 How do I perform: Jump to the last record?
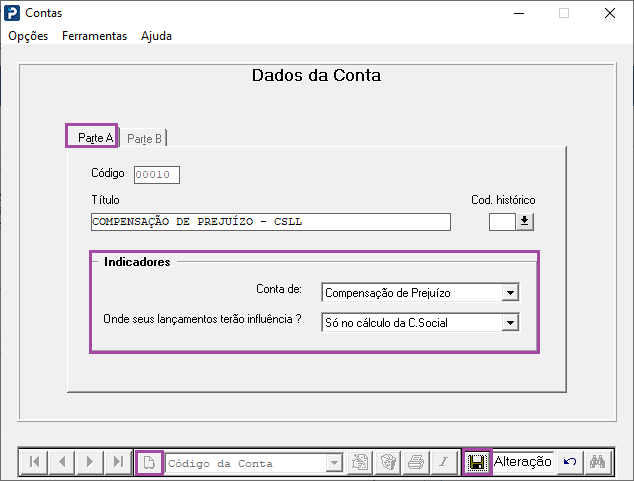pos(118,462)
